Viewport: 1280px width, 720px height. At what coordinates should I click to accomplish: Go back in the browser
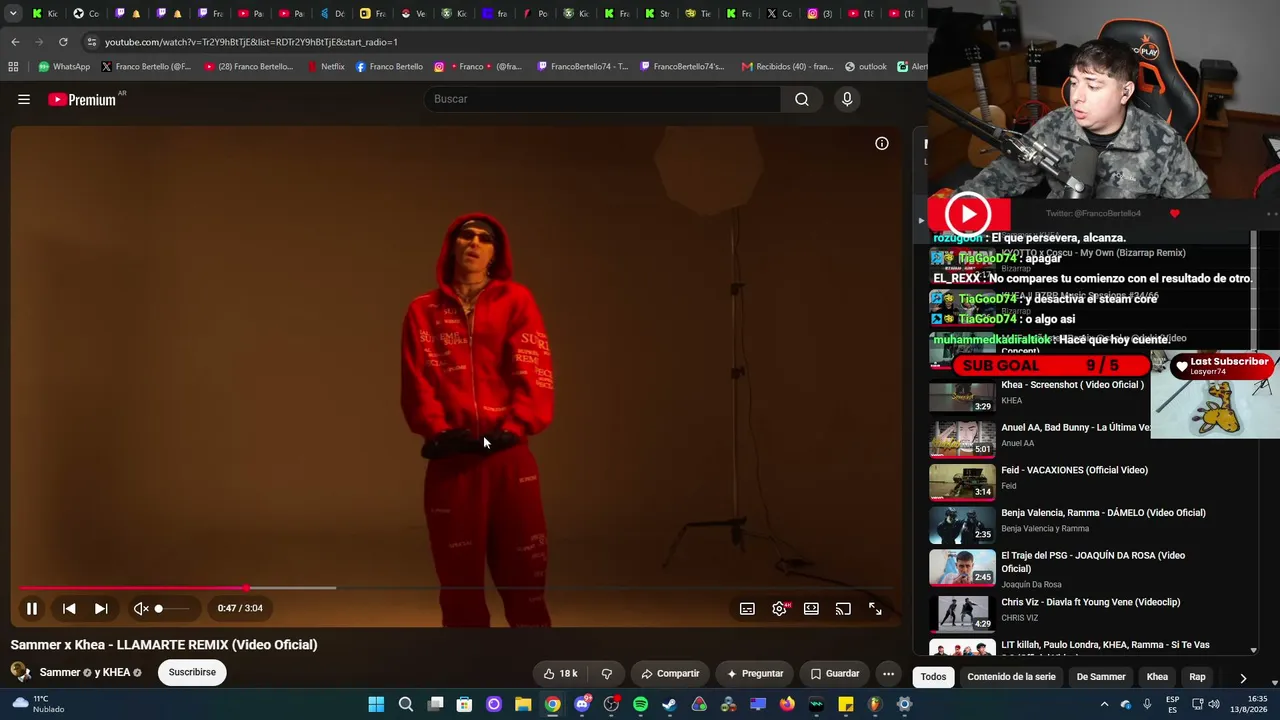pos(15,42)
